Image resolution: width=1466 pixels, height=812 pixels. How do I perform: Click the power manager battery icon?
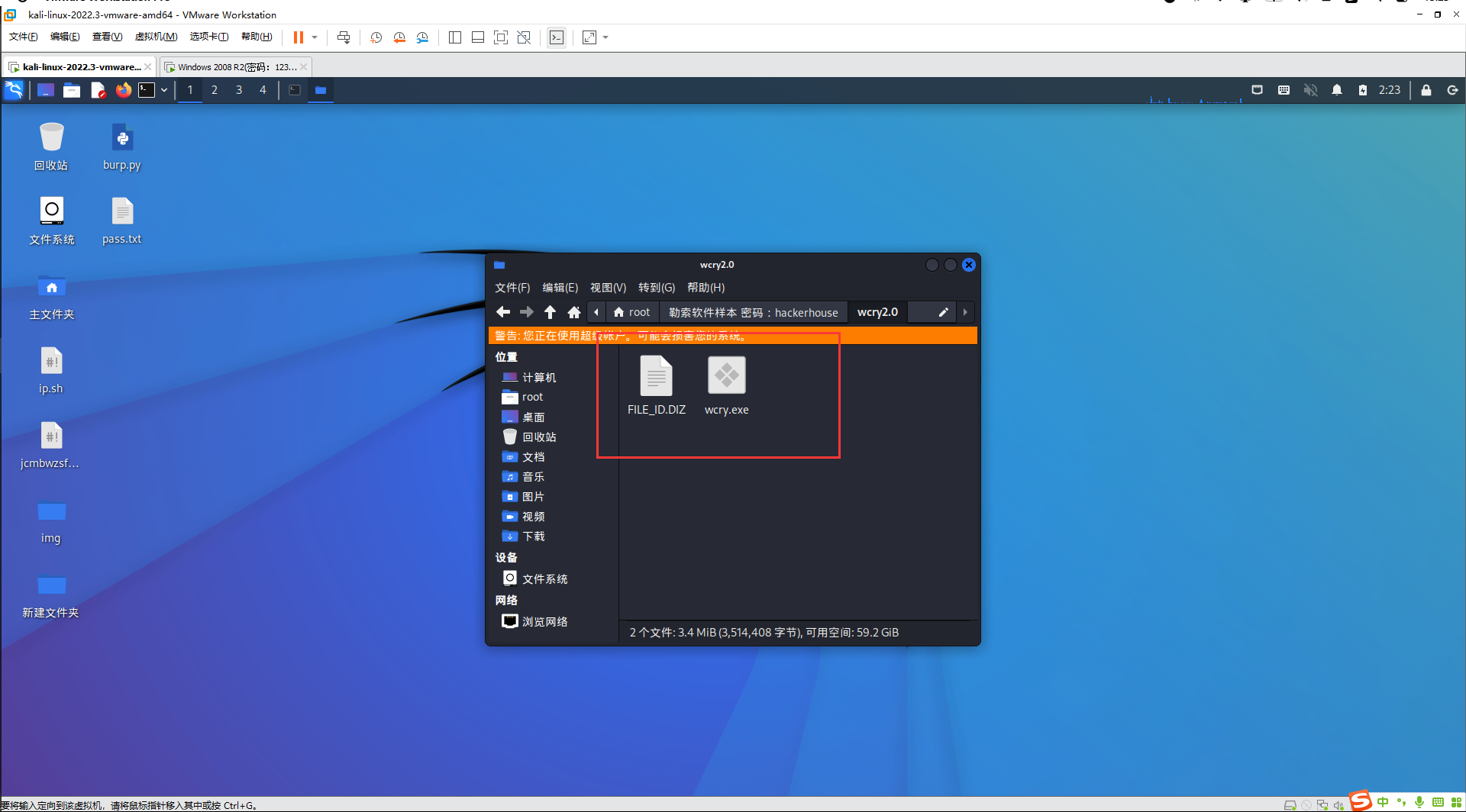coord(1363,90)
